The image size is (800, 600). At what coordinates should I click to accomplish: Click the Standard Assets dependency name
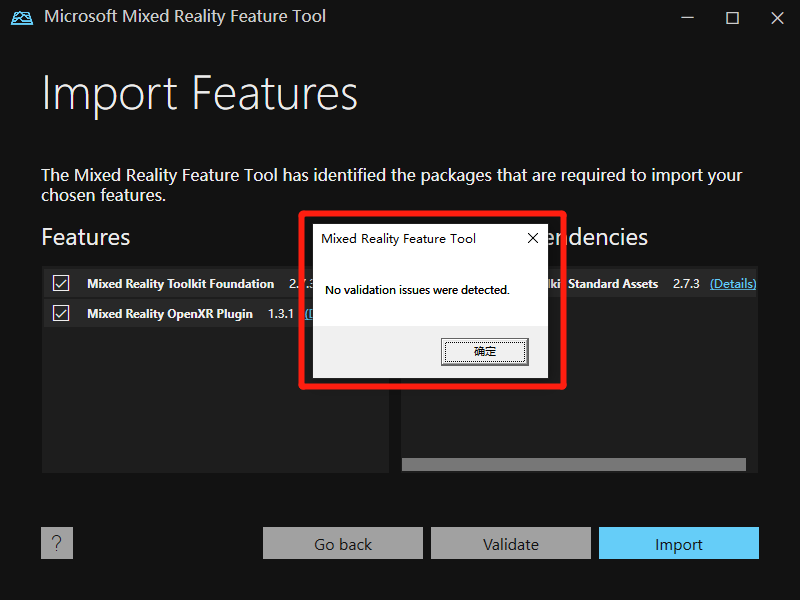(613, 284)
